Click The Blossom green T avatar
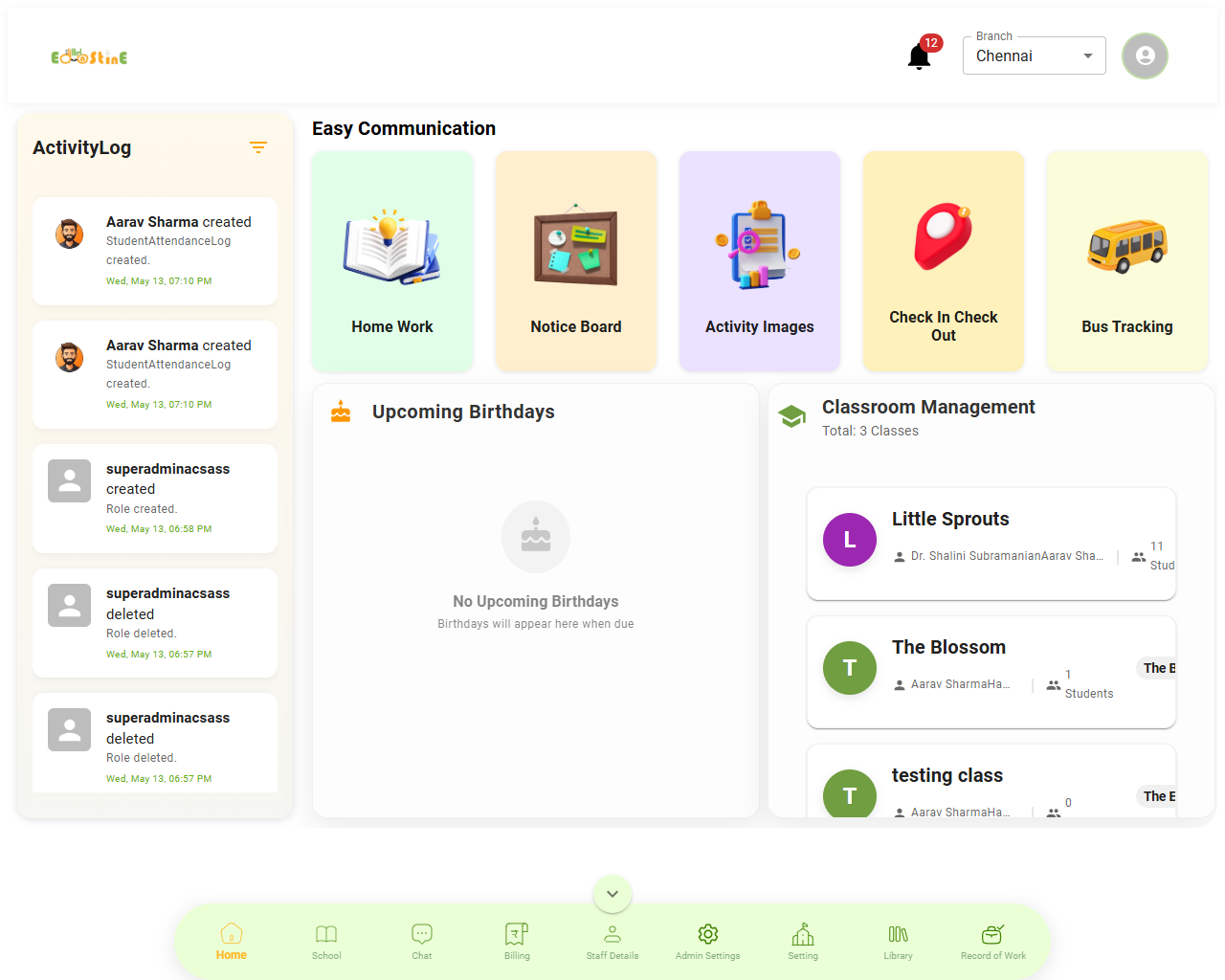 (850, 668)
